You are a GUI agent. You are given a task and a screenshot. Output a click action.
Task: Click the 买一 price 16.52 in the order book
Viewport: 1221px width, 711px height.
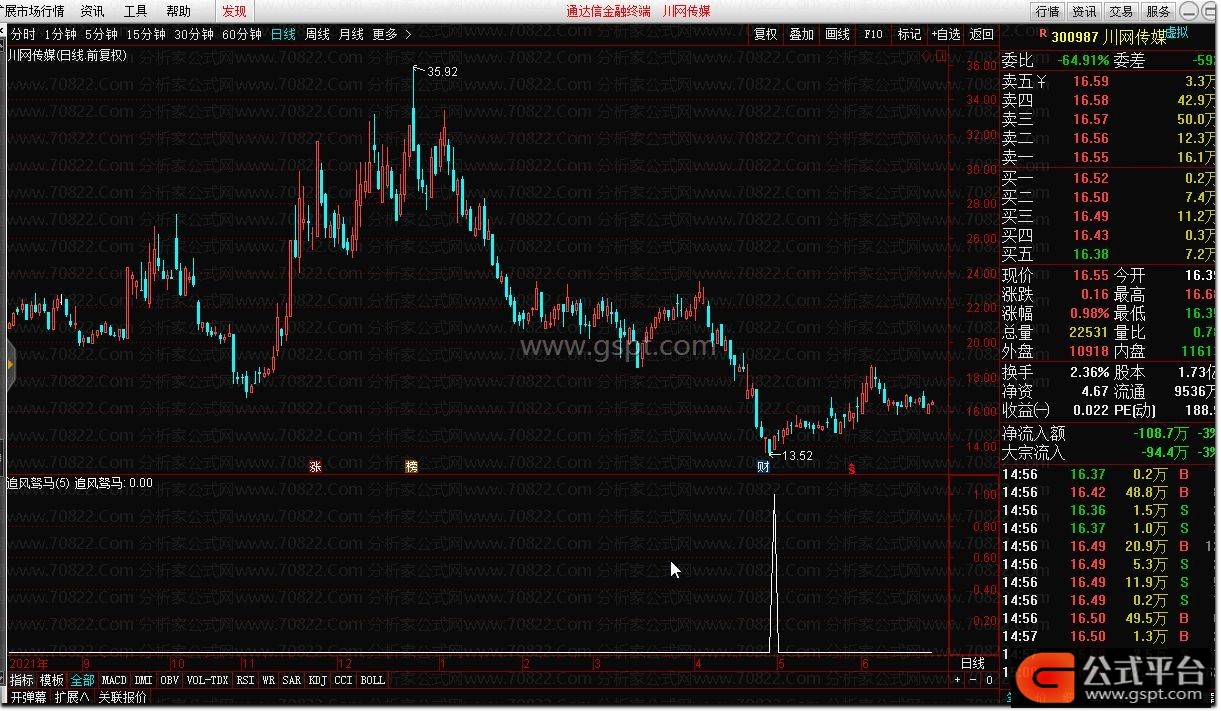1091,178
